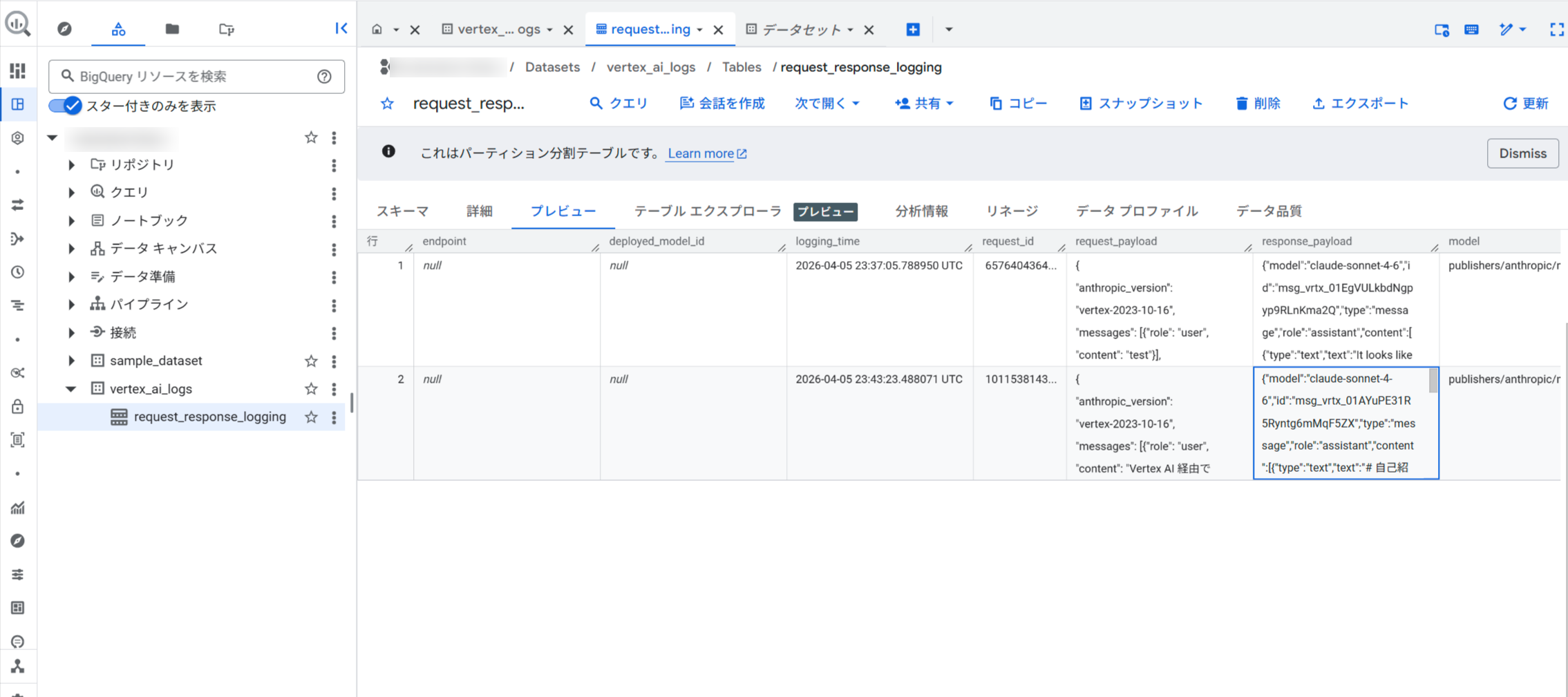Click the response_payload cell scrollbar in row 2
The height and width of the screenshot is (697, 1568).
pos(1433,381)
